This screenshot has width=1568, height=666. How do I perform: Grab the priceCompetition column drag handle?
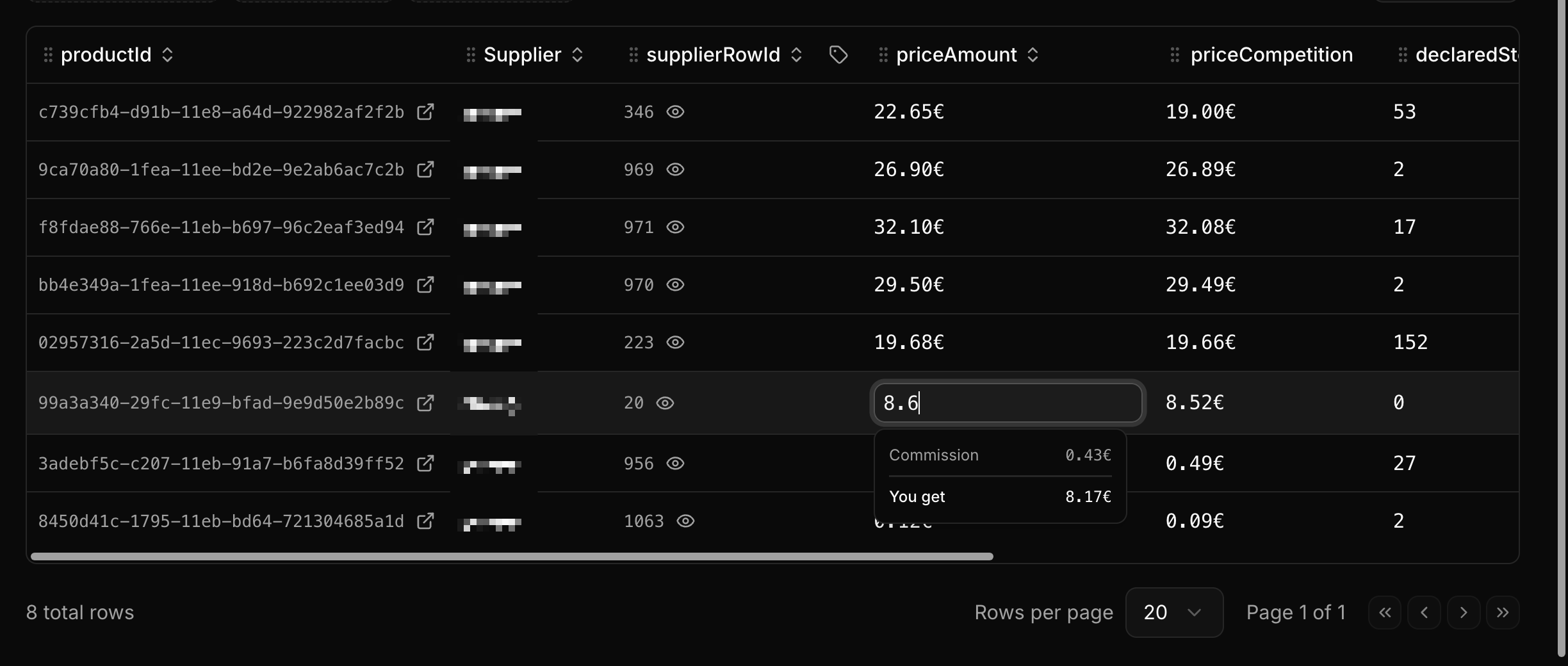(1175, 55)
